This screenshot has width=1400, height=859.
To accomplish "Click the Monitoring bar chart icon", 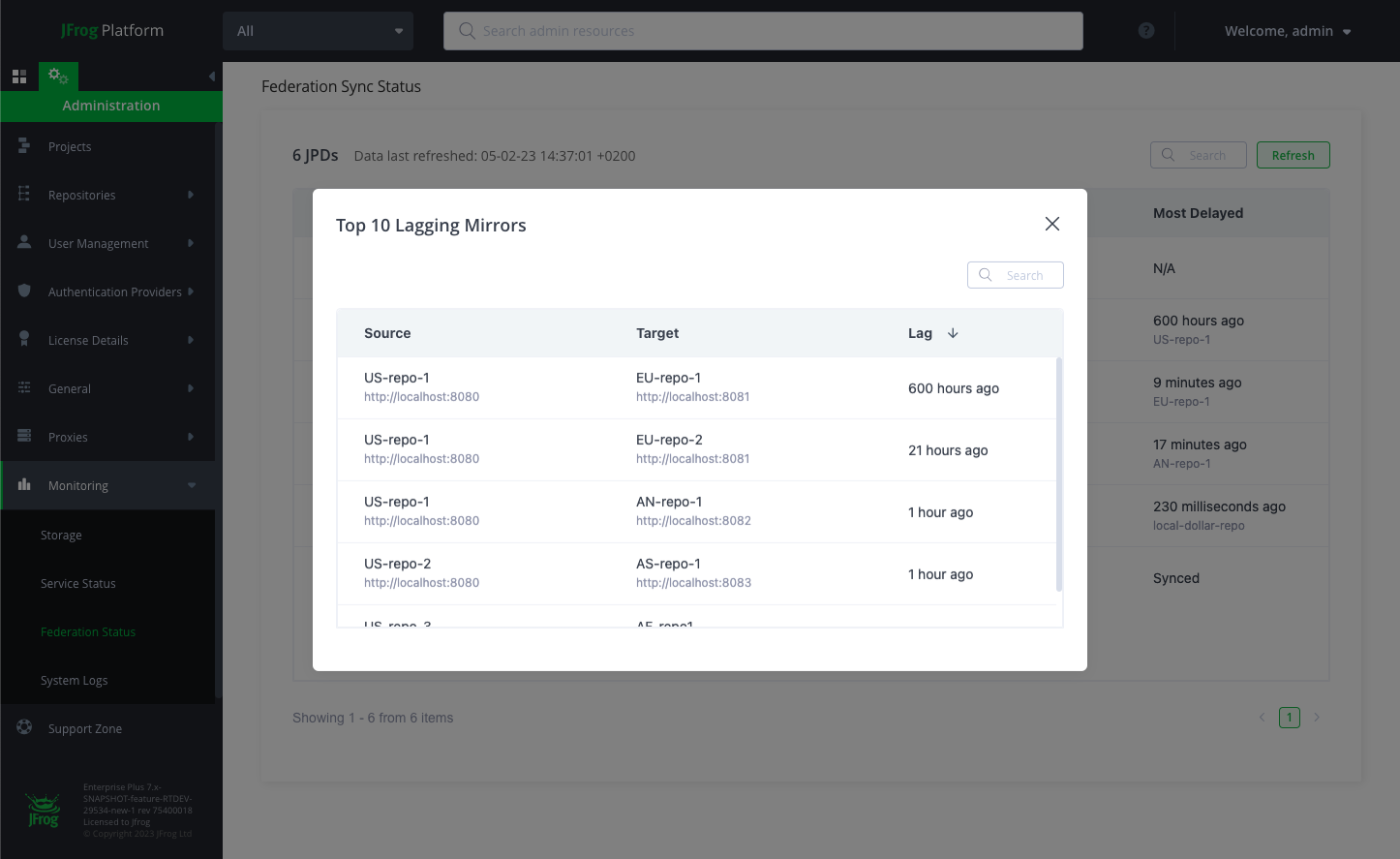I will (24, 484).
